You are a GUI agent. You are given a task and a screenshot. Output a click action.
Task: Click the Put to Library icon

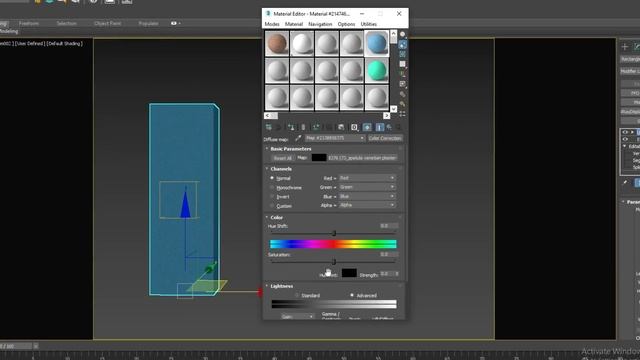coord(341,127)
